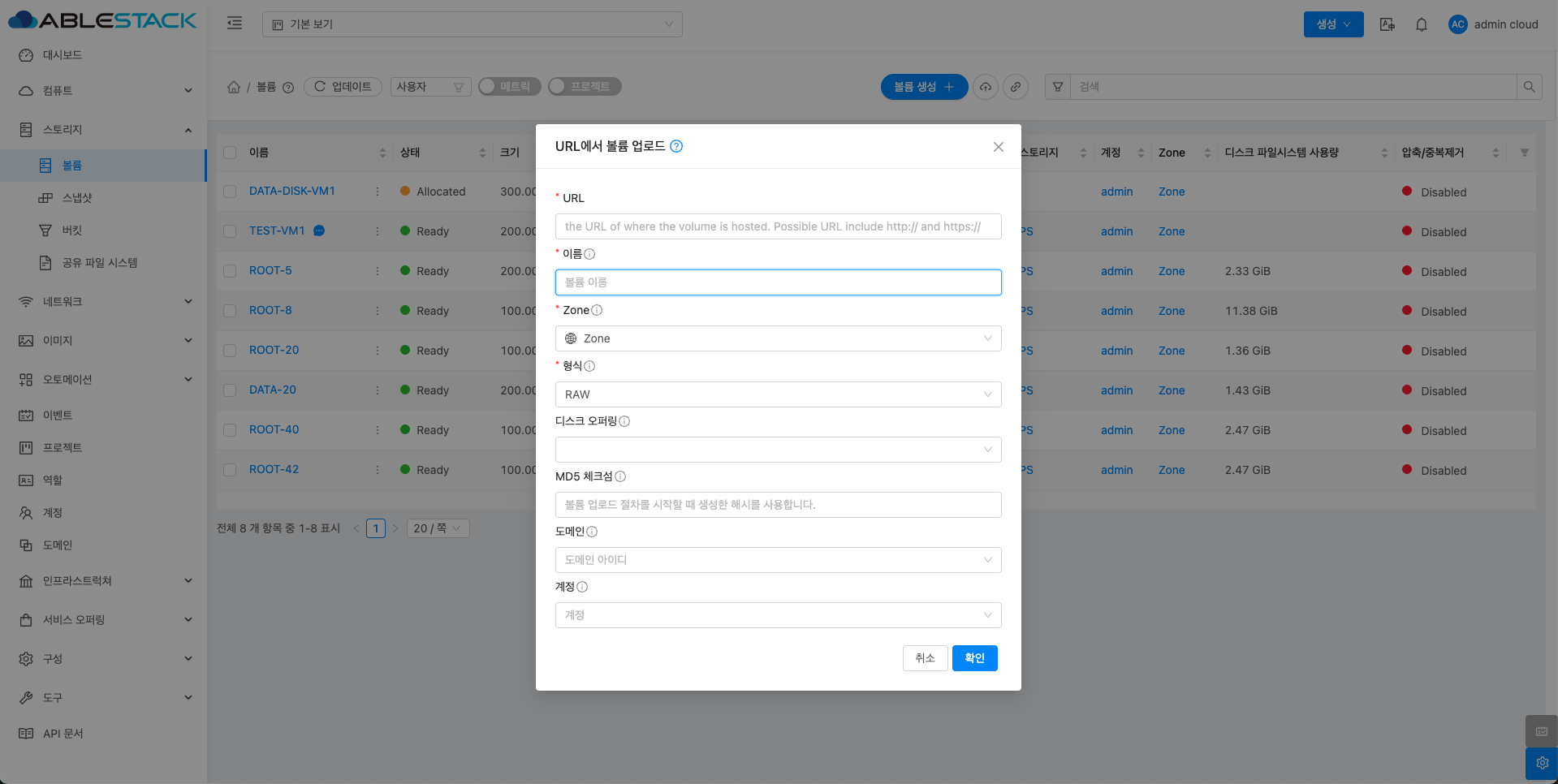
Task: Click the upload volume cloud icon
Action: tap(986, 87)
